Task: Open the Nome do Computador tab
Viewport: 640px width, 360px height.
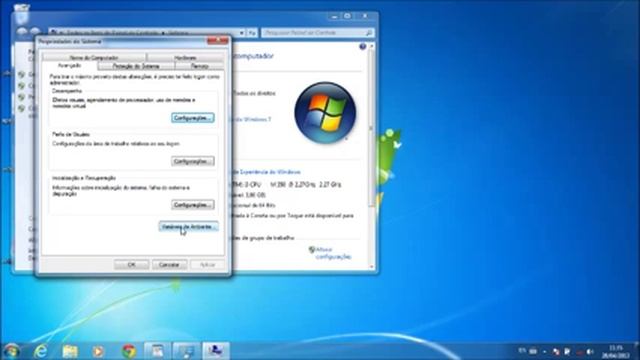Action: tap(94, 58)
